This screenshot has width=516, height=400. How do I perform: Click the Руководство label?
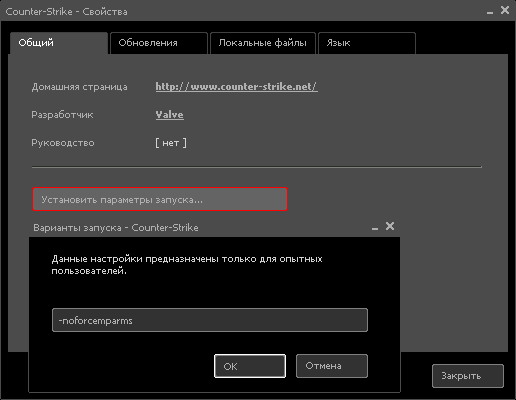(63, 143)
